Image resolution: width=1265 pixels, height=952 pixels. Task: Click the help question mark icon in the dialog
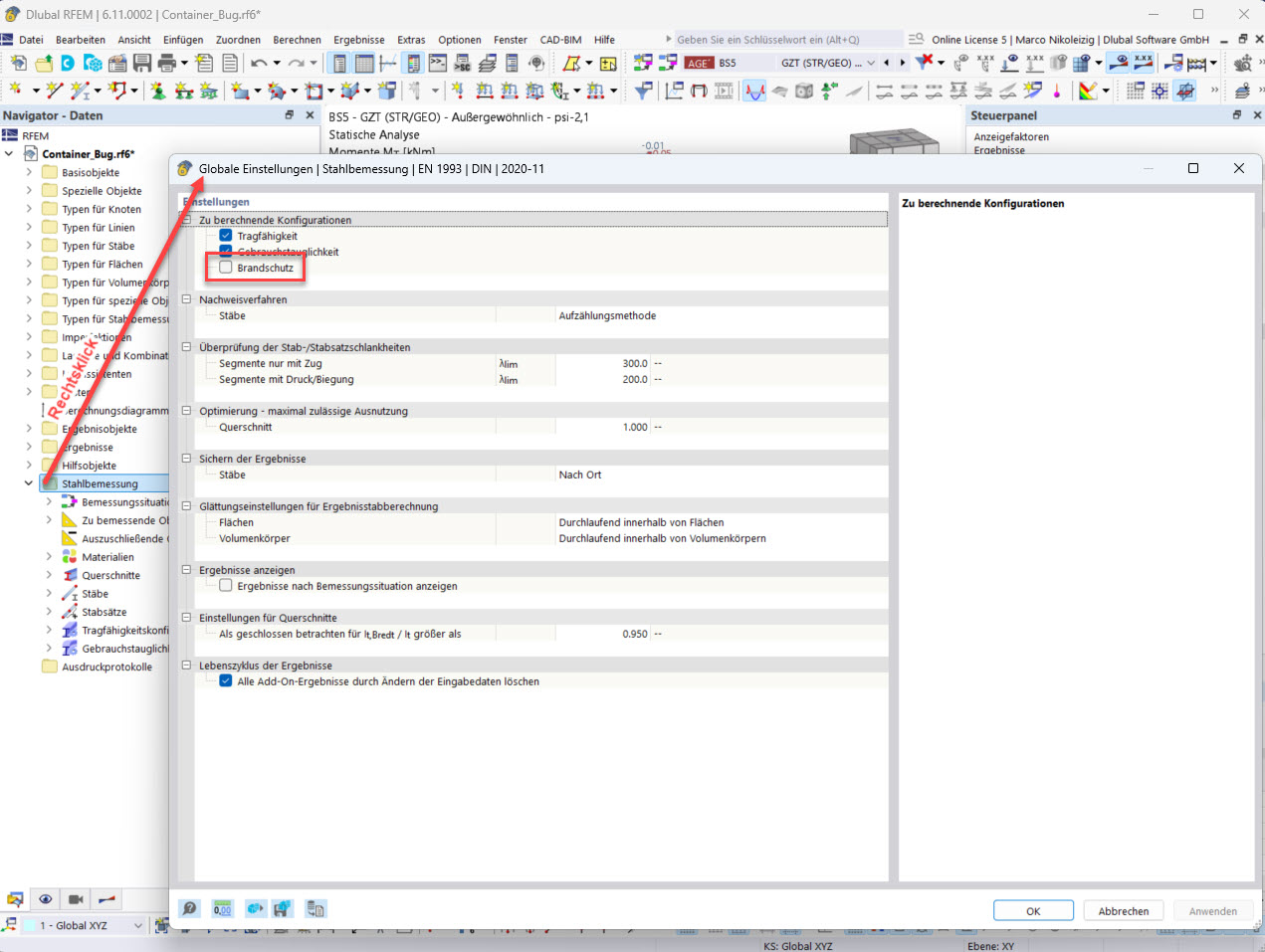[188, 908]
